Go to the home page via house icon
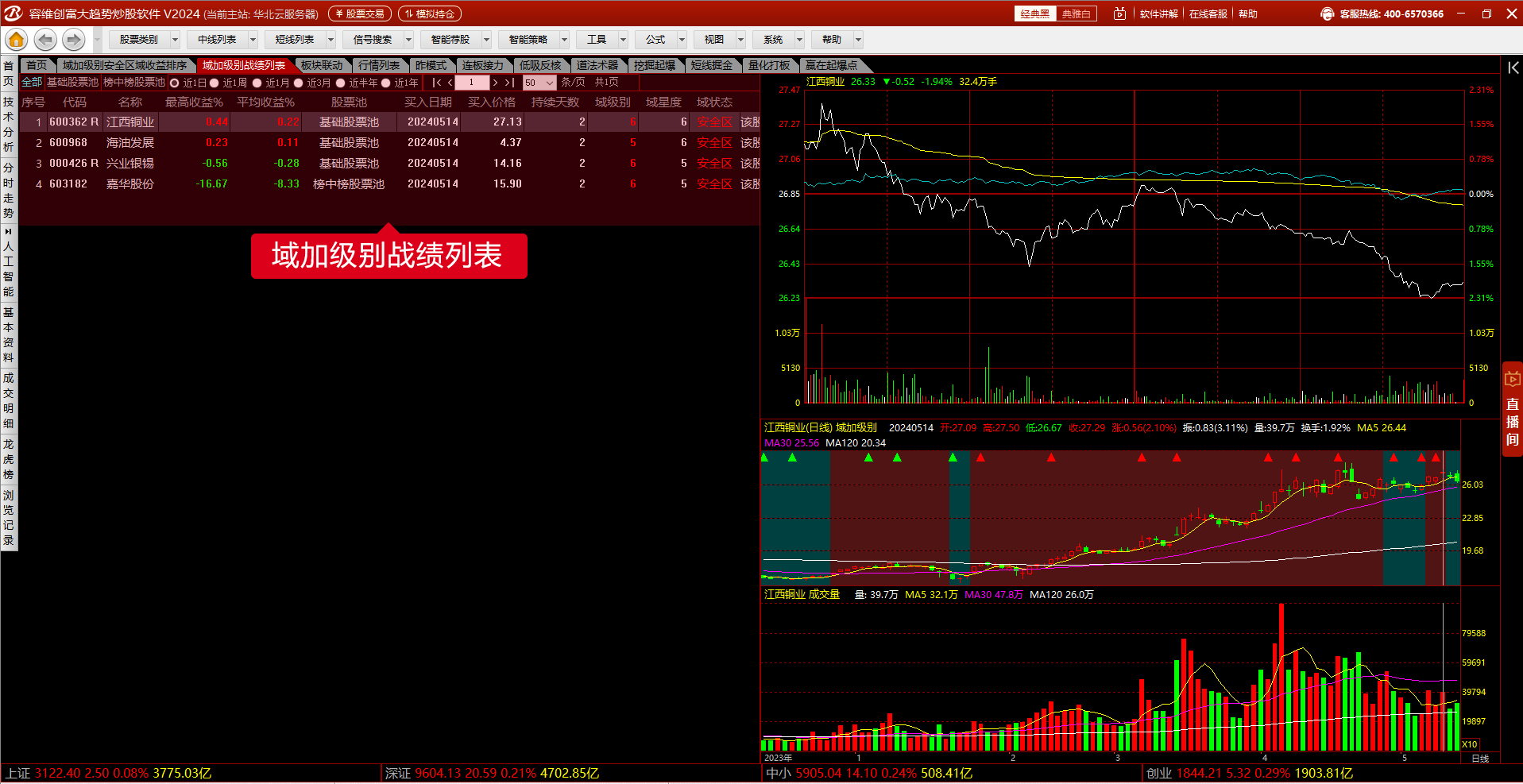 16,39
